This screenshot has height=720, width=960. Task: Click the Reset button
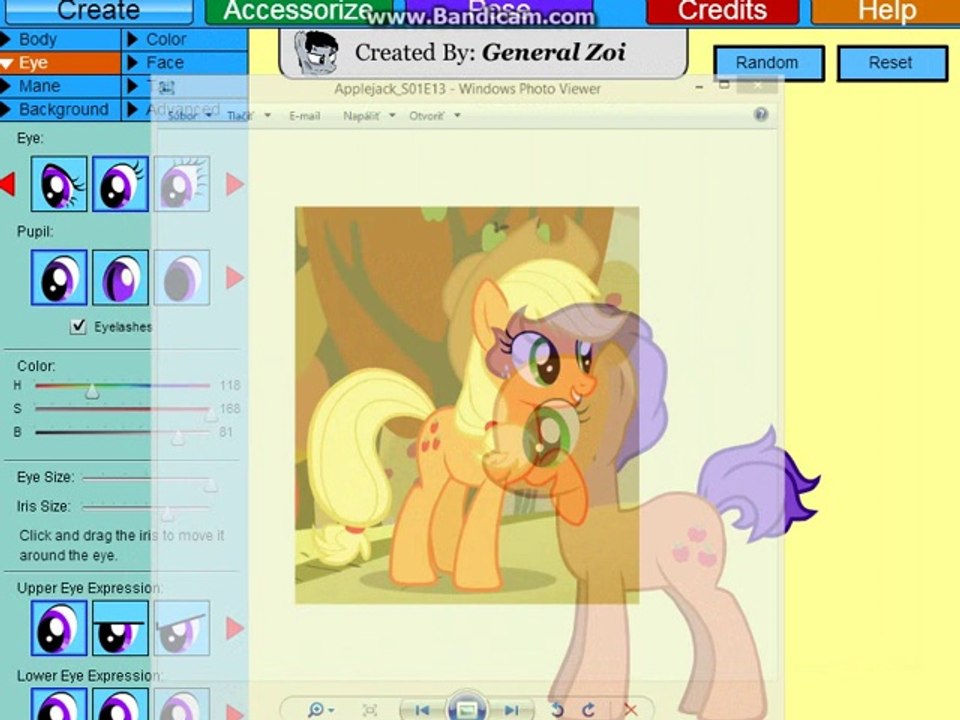[891, 63]
